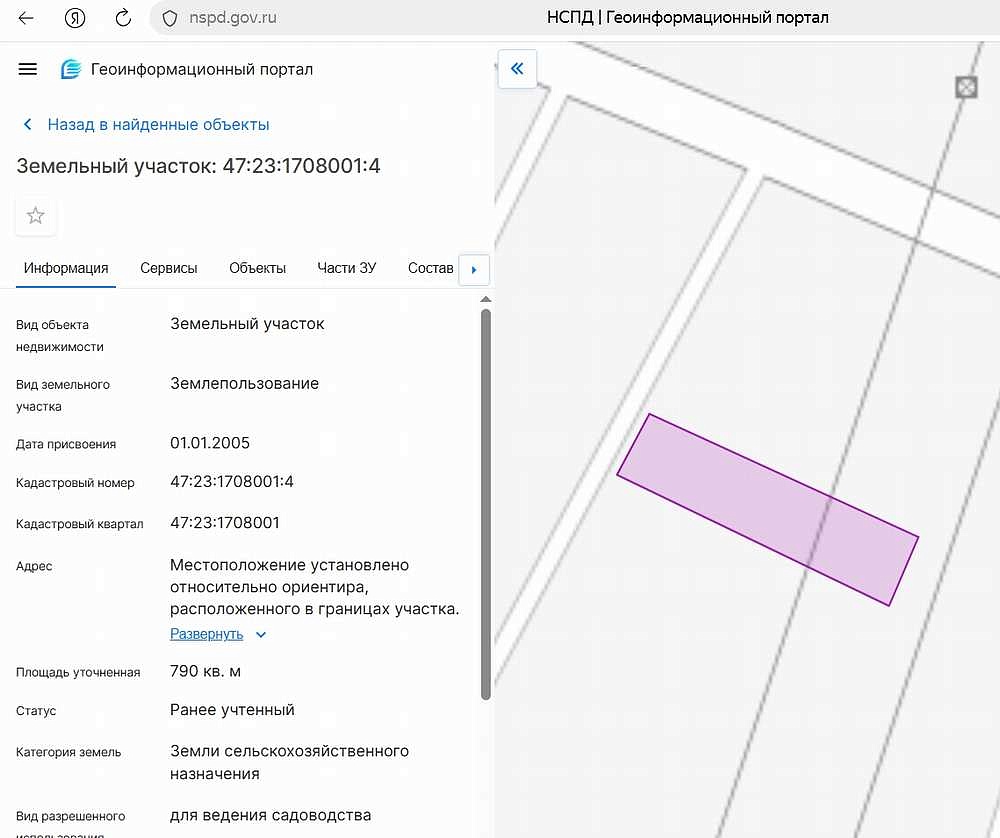Switch to the Сервисы tab

point(168,268)
